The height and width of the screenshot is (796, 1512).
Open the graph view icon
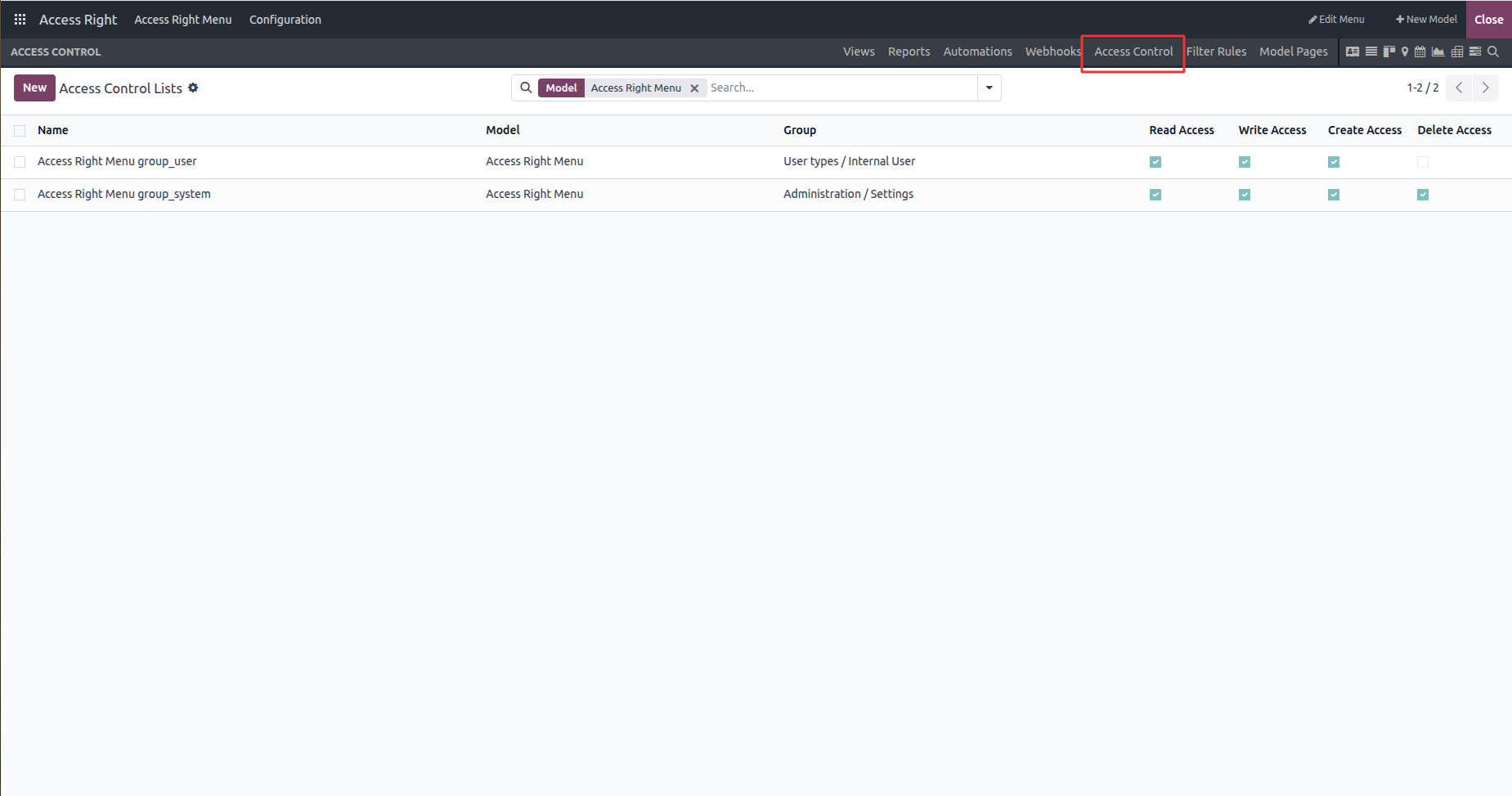tap(1438, 52)
